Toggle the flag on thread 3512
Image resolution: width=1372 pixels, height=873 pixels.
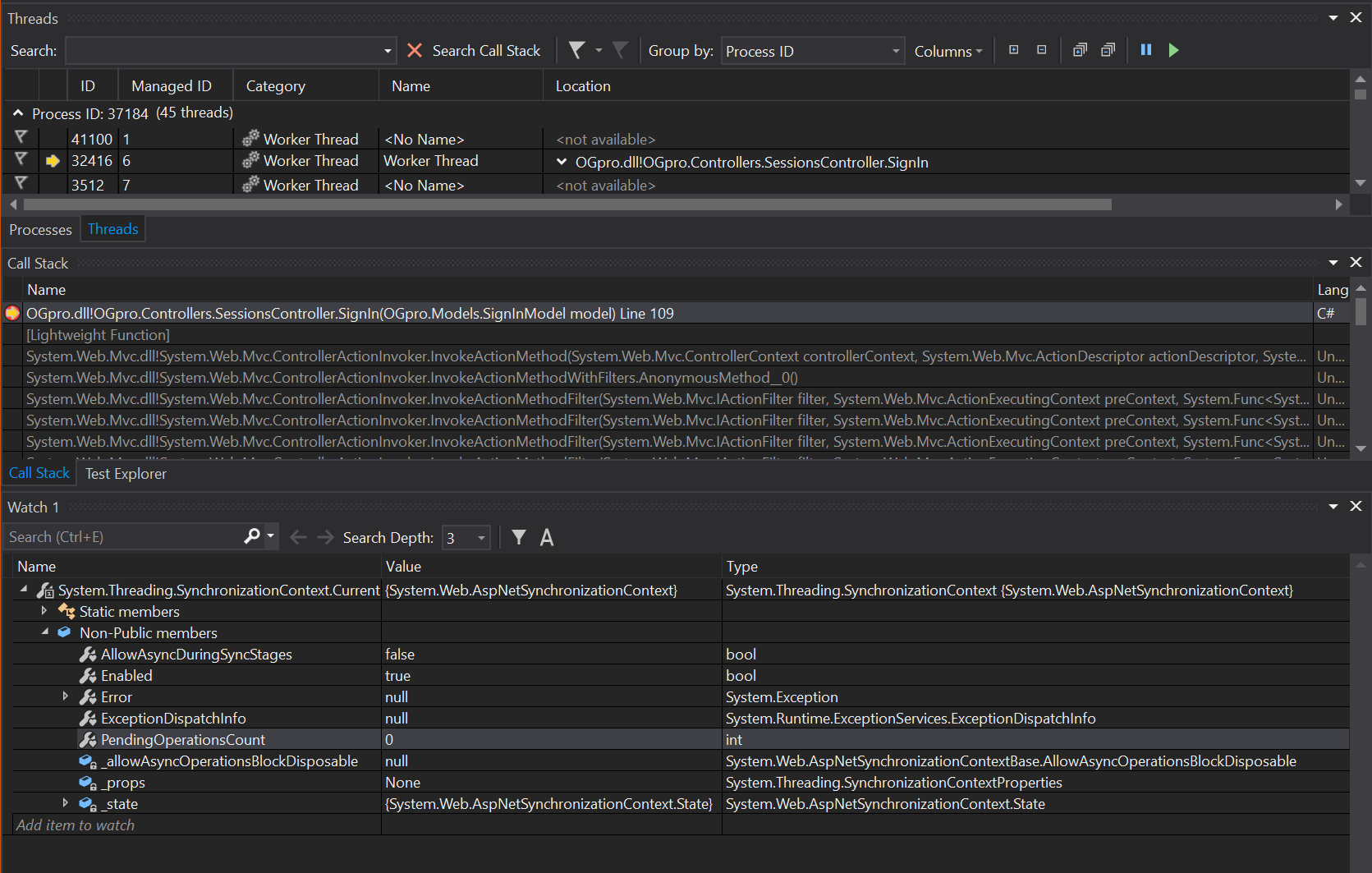point(21,184)
